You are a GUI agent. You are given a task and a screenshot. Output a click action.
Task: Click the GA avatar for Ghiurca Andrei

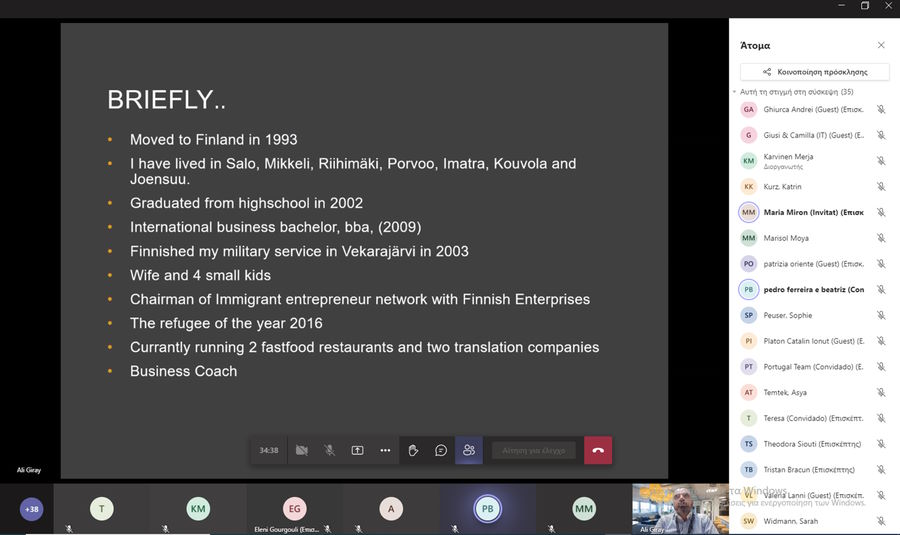pos(748,110)
